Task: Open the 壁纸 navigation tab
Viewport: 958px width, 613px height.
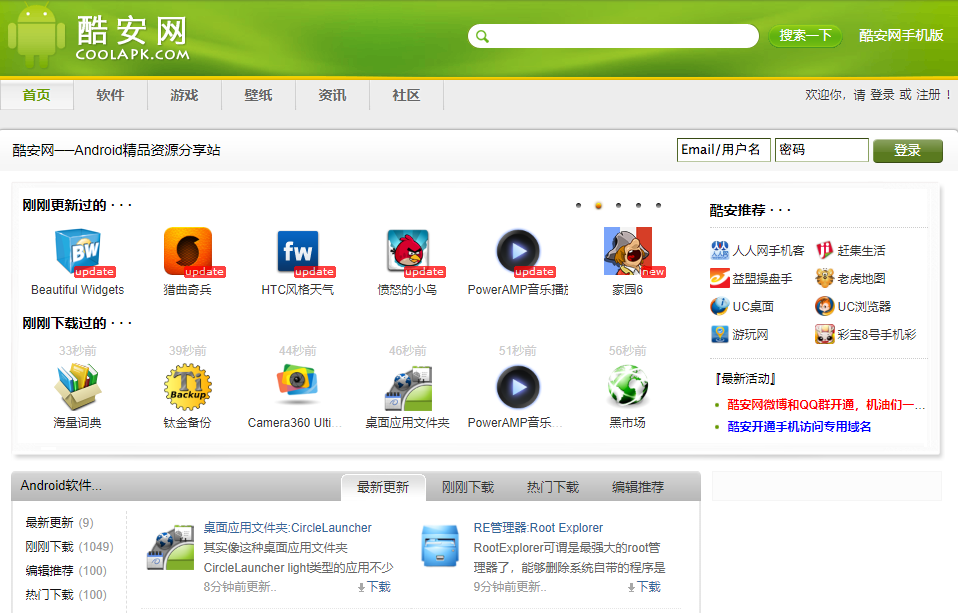Action: [x=258, y=95]
